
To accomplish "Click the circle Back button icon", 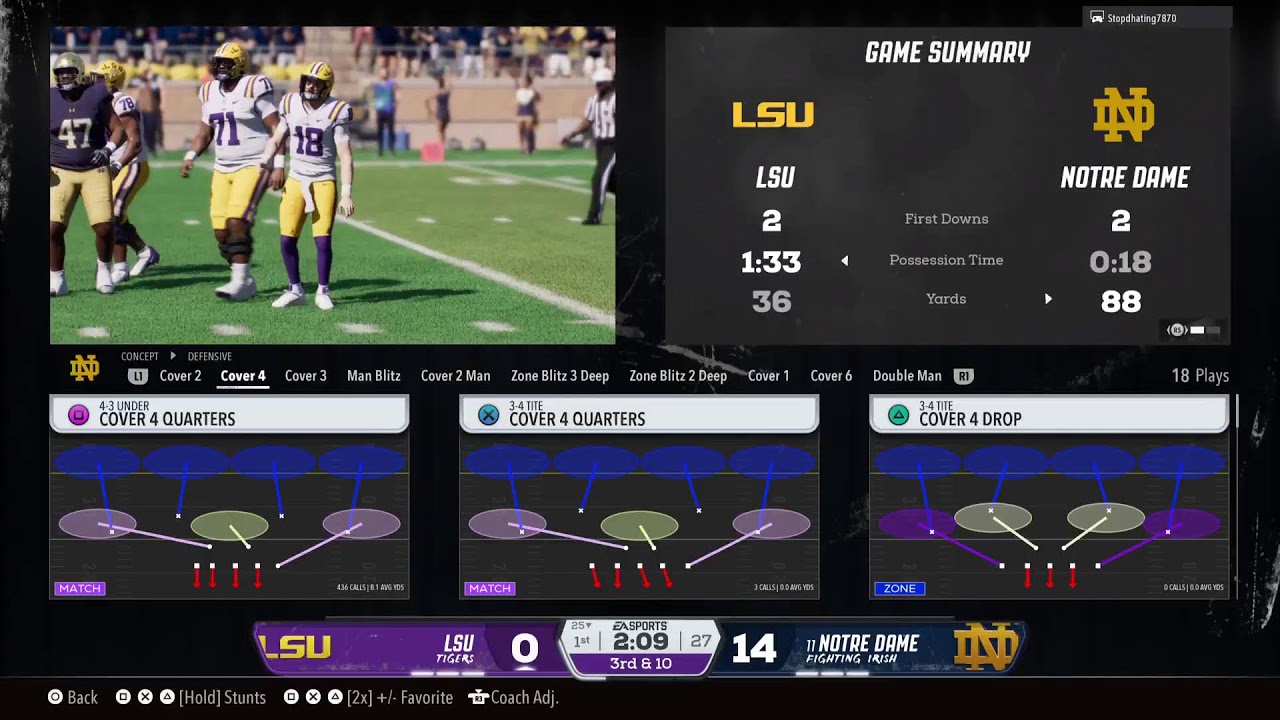I will tap(55, 697).
